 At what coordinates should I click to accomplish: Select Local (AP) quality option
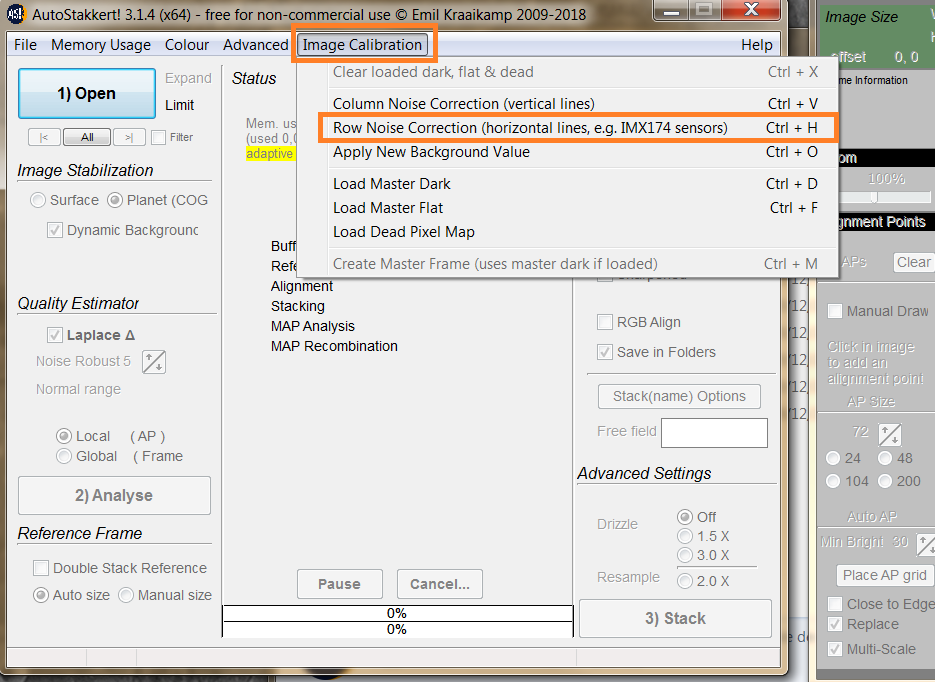coord(64,436)
